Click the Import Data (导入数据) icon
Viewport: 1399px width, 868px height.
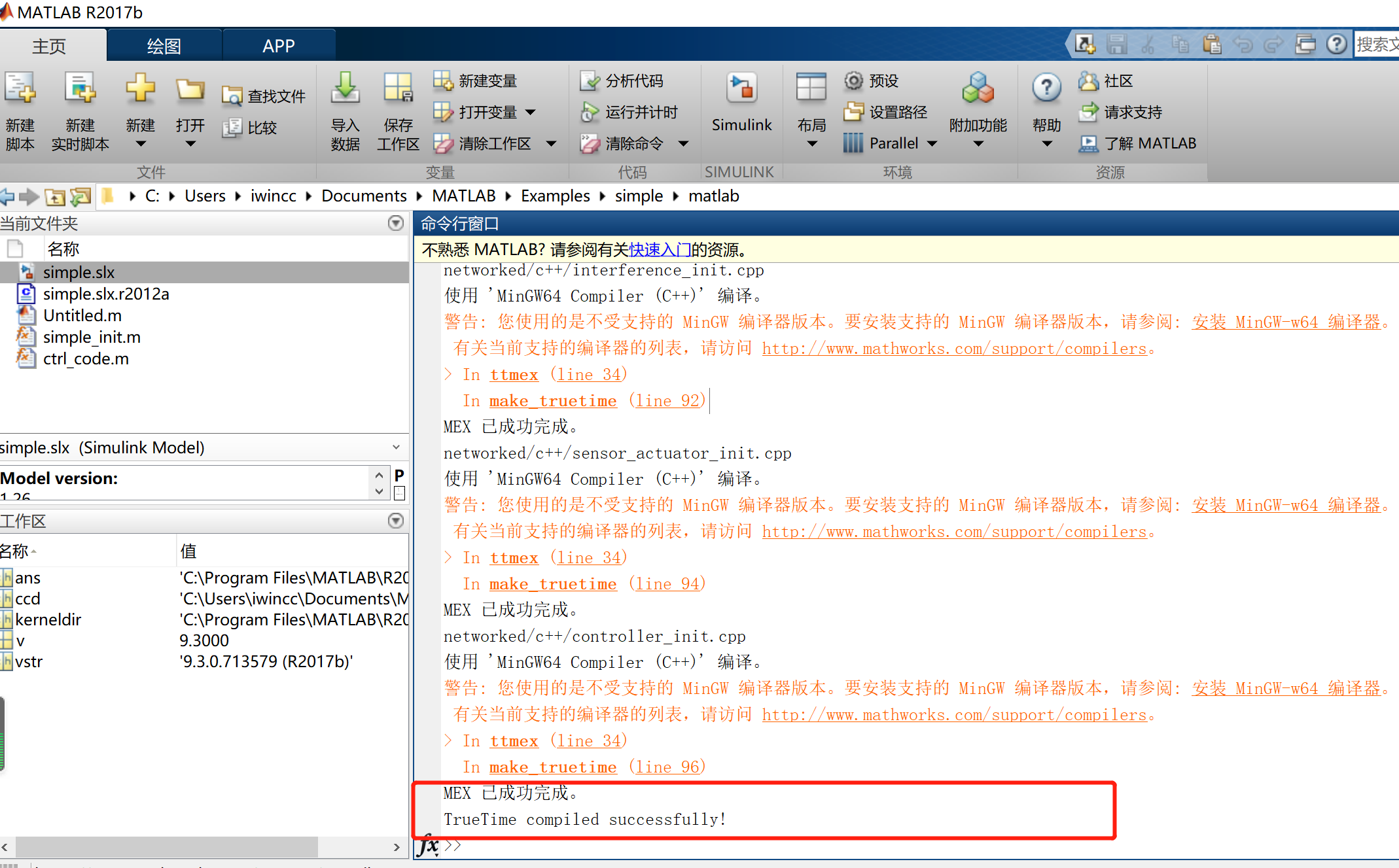[x=345, y=88]
